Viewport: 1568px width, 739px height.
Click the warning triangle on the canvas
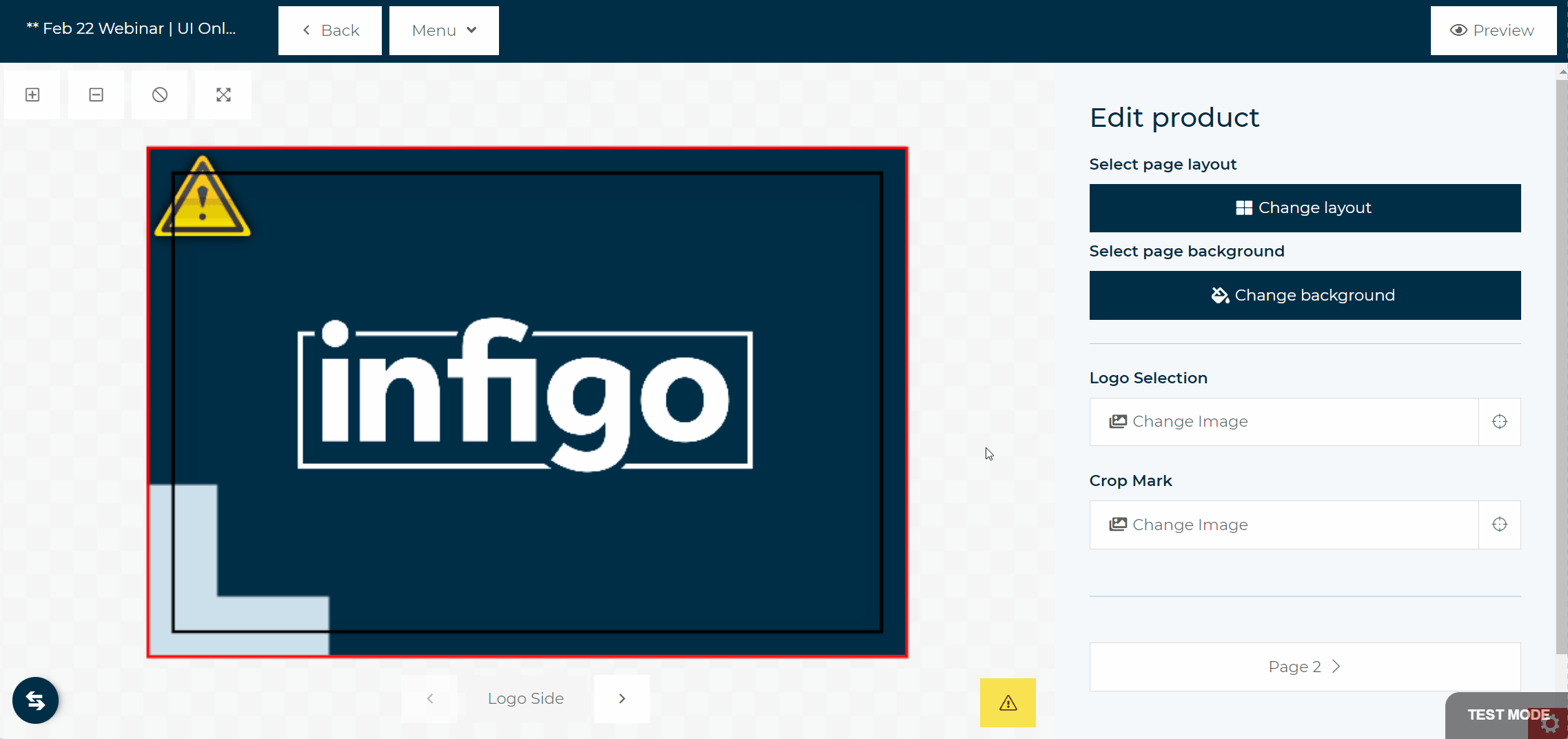tap(203, 198)
